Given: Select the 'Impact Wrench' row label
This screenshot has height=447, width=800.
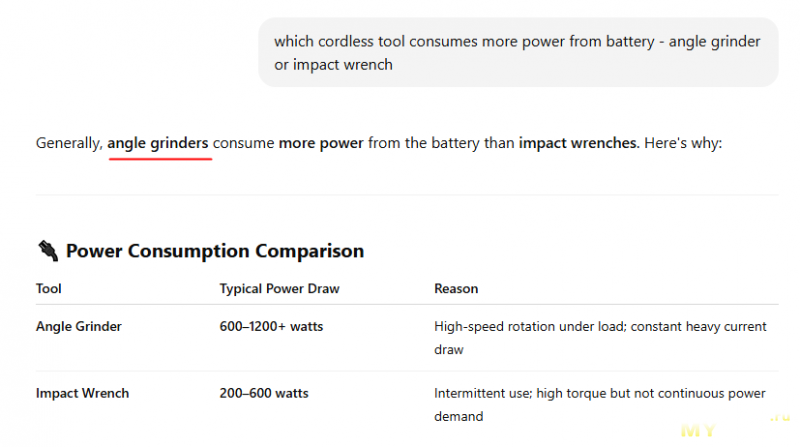Looking at the screenshot, I should coord(82,393).
